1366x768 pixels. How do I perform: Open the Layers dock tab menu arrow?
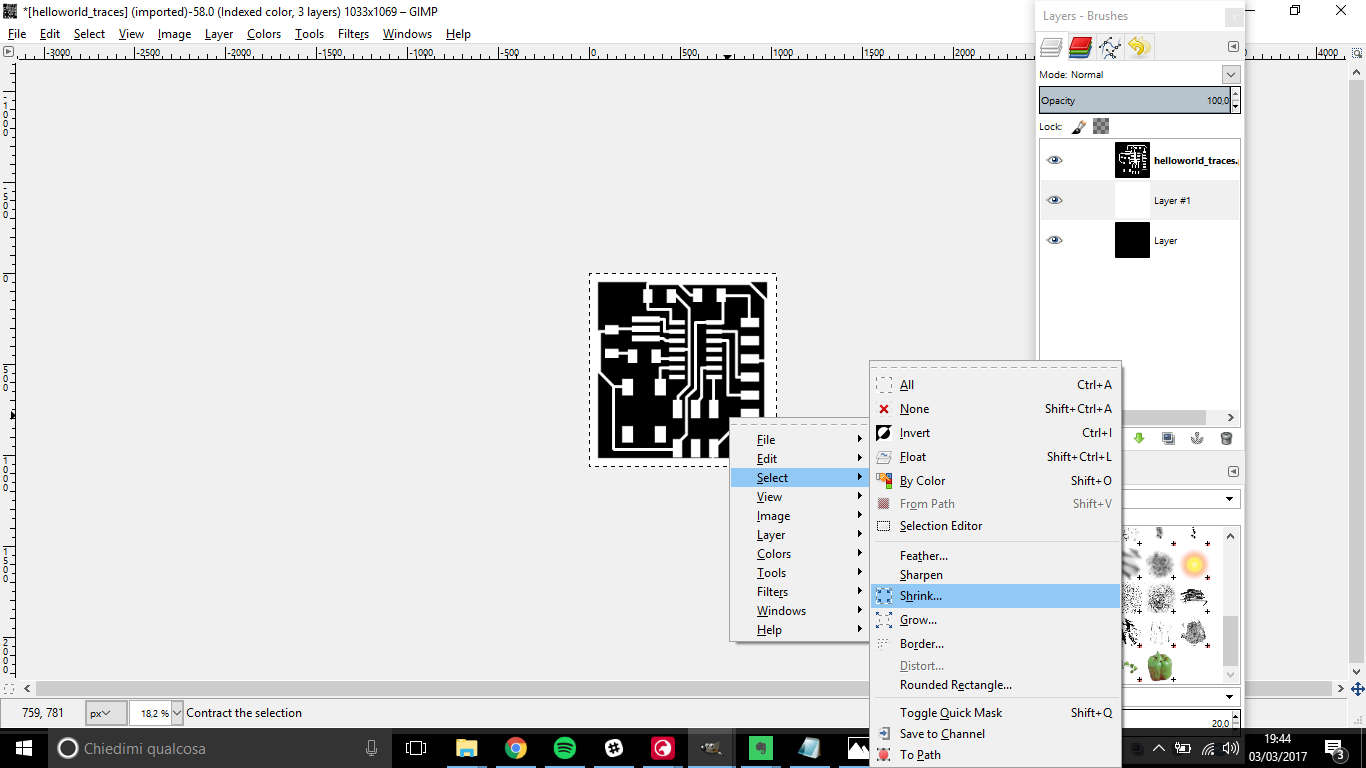coord(1233,46)
